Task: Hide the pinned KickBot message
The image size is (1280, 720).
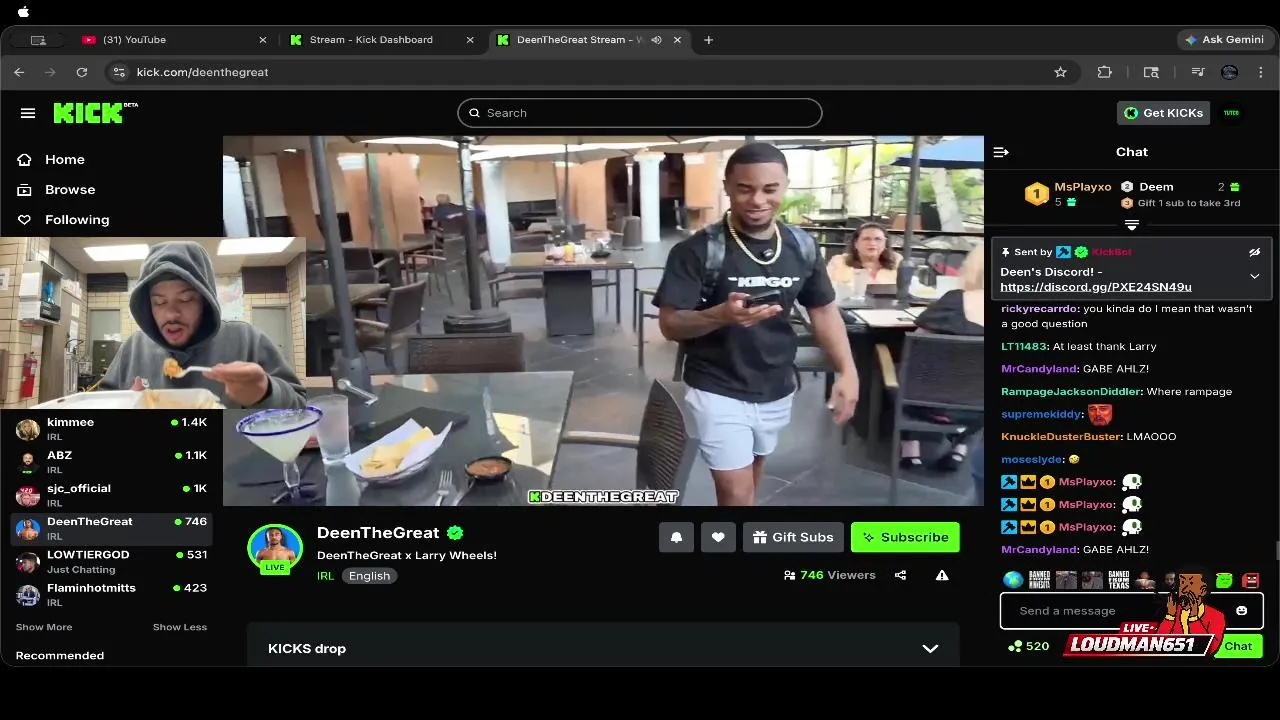Action: point(1254,252)
